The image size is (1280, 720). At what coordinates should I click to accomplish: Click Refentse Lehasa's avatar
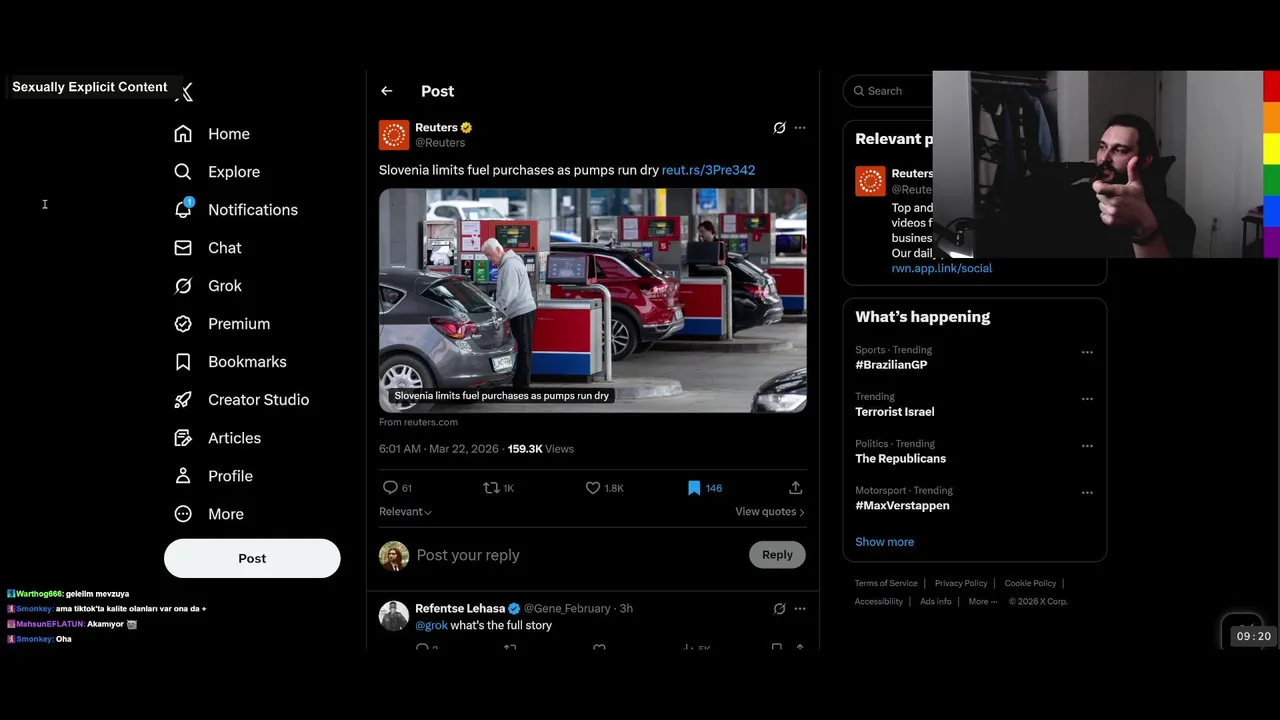point(394,616)
